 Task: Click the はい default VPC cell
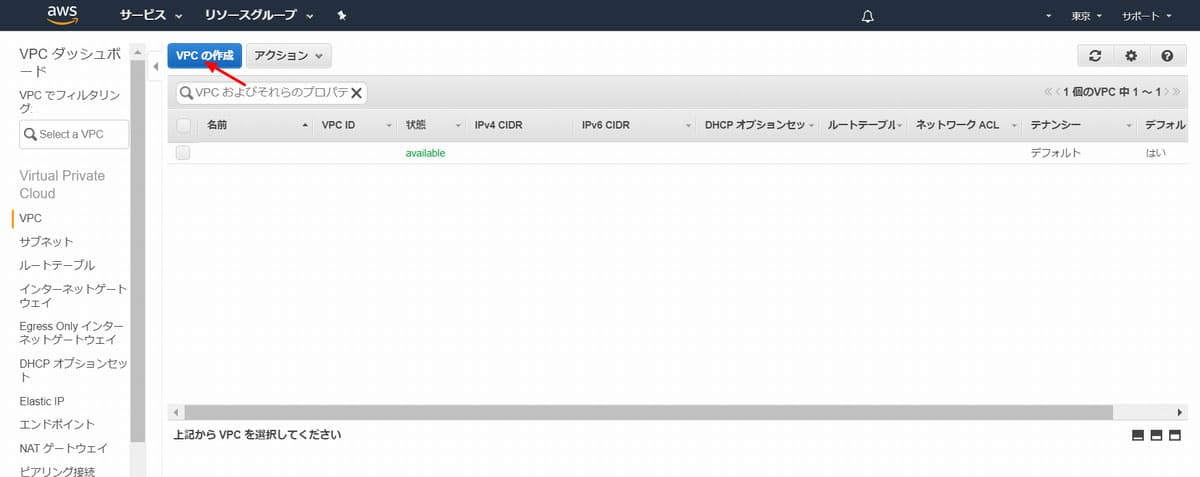[1155, 153]
